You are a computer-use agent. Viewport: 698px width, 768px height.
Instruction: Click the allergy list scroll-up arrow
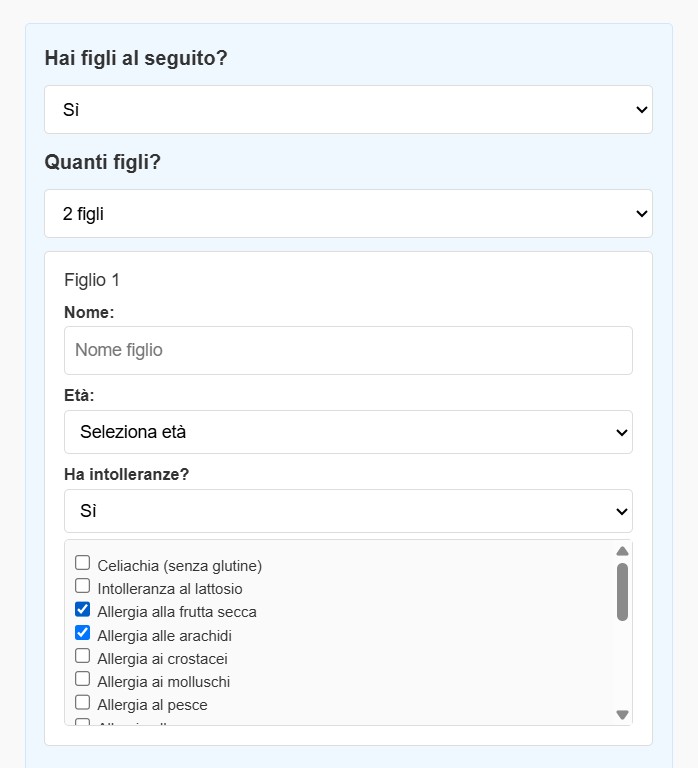click(622, 551)
